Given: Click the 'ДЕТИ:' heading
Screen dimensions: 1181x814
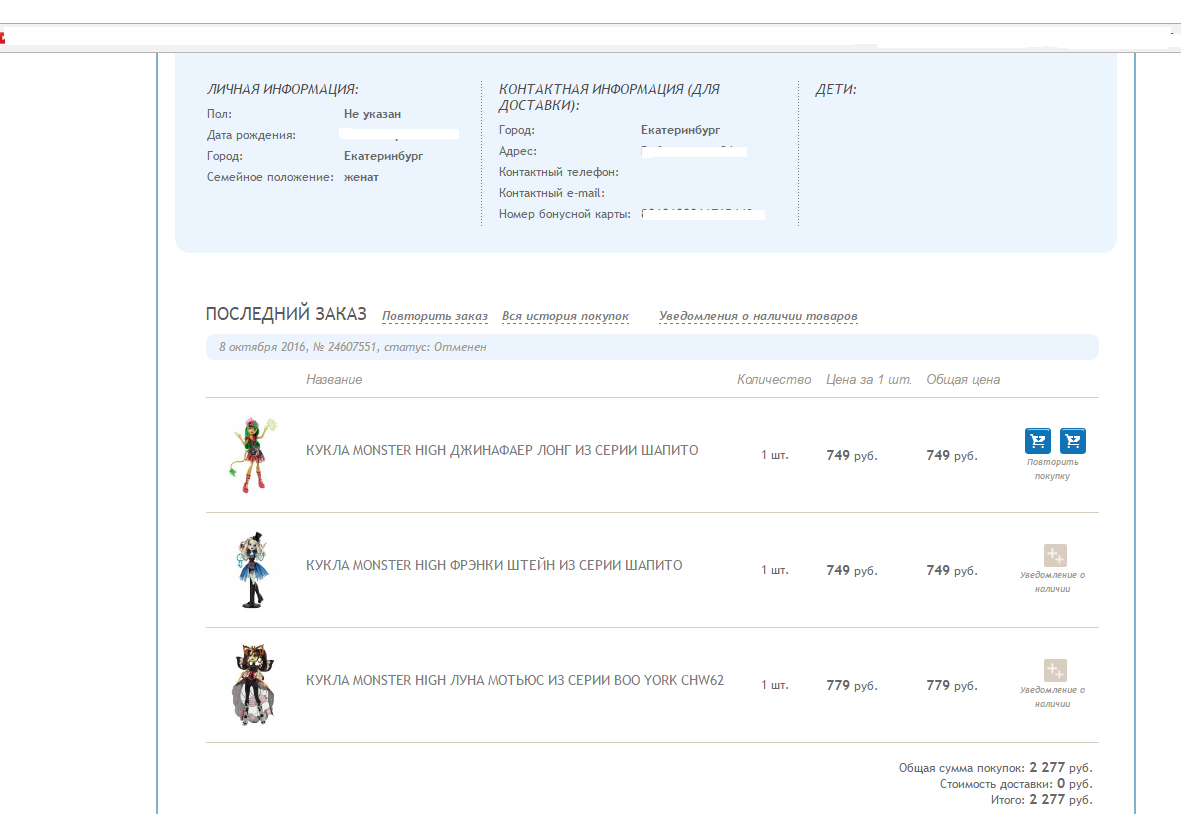Looking at the screenshot, I should tap(836, 90).
